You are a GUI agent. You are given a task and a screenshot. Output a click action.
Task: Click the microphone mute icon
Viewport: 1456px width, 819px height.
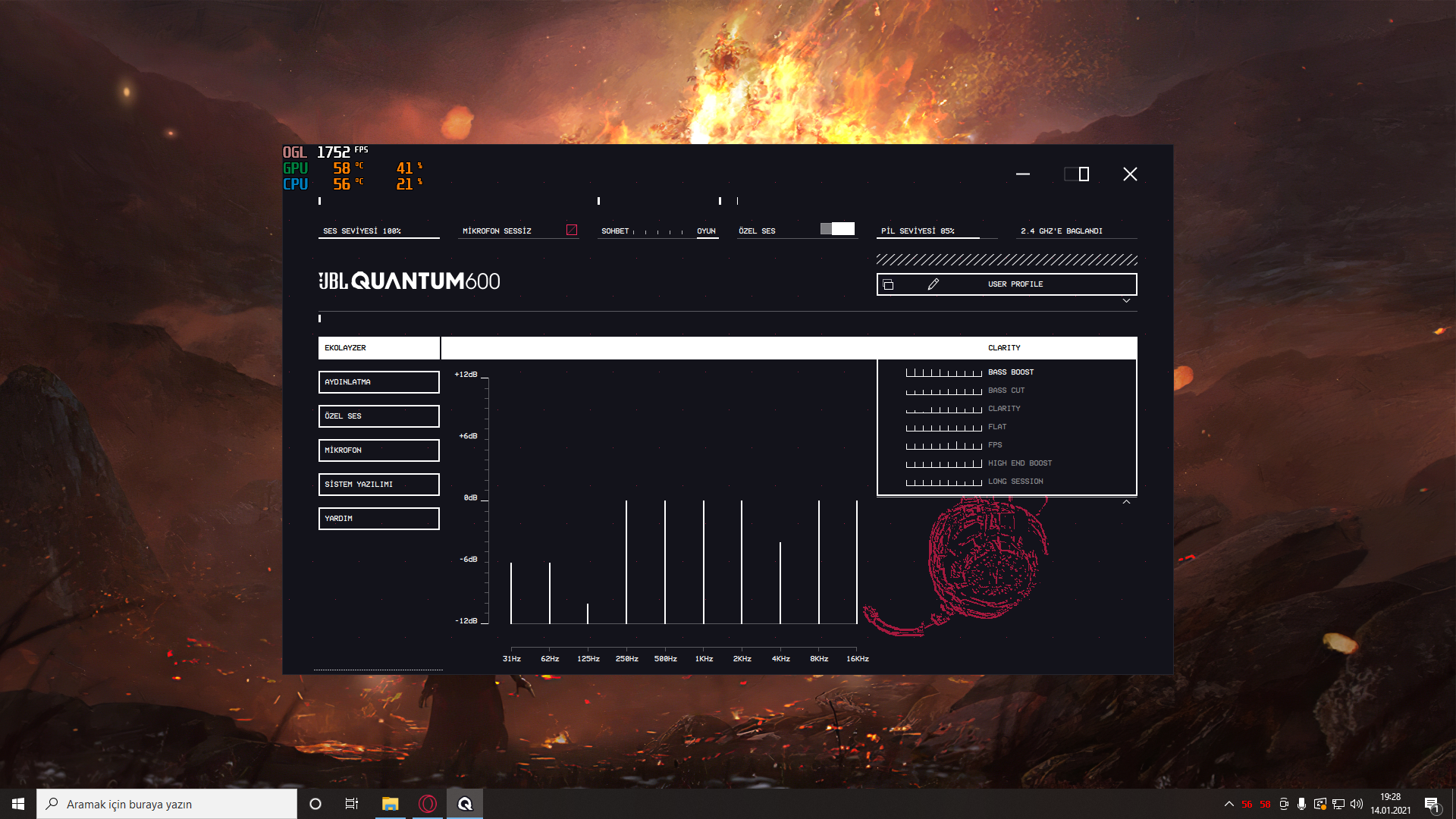(x=572, y=230)
